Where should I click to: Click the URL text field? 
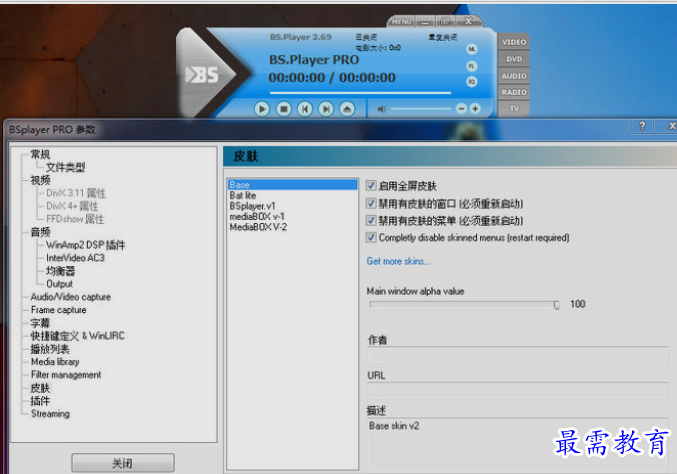click(x=517, y=390)
